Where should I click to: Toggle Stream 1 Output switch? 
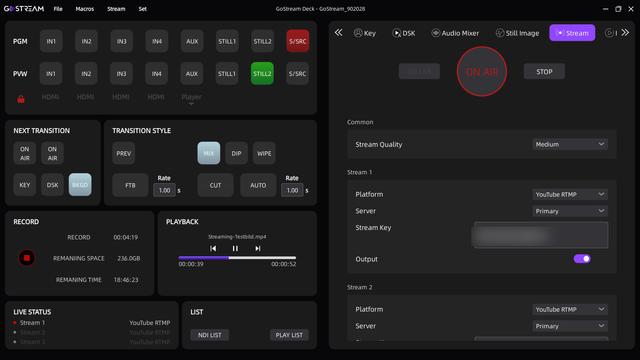pyautogui.click(x=582, y=259)
